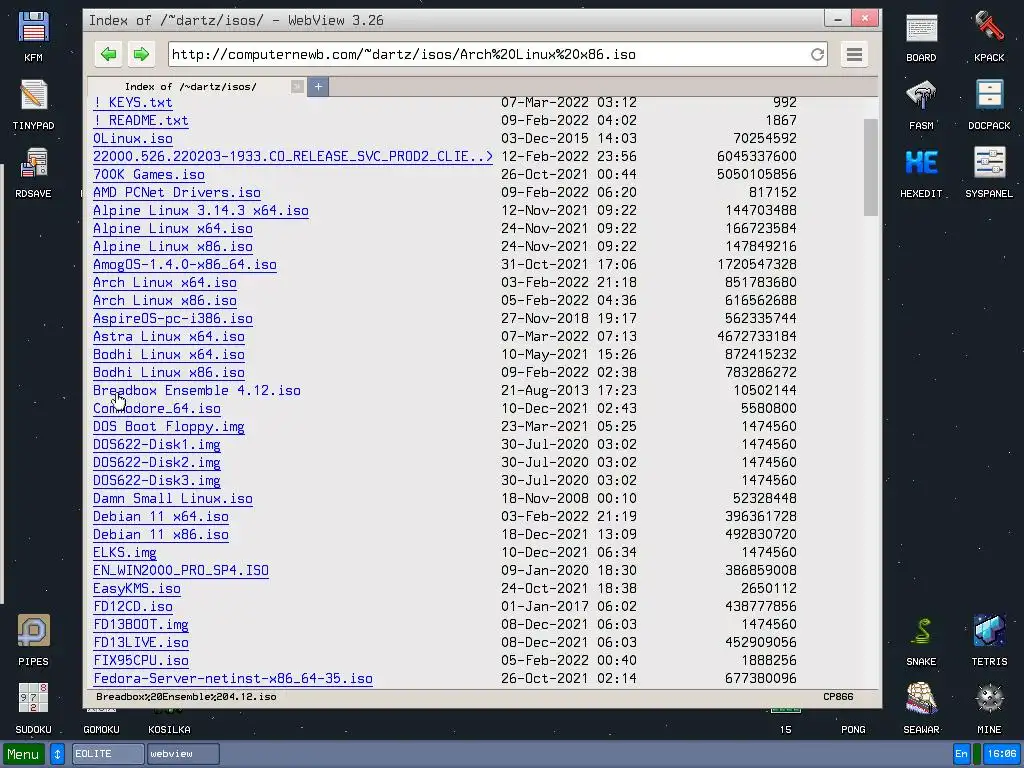Click the vertical scrollbar thumb
Screen dimensions: 1024x768
click(871, 167)
